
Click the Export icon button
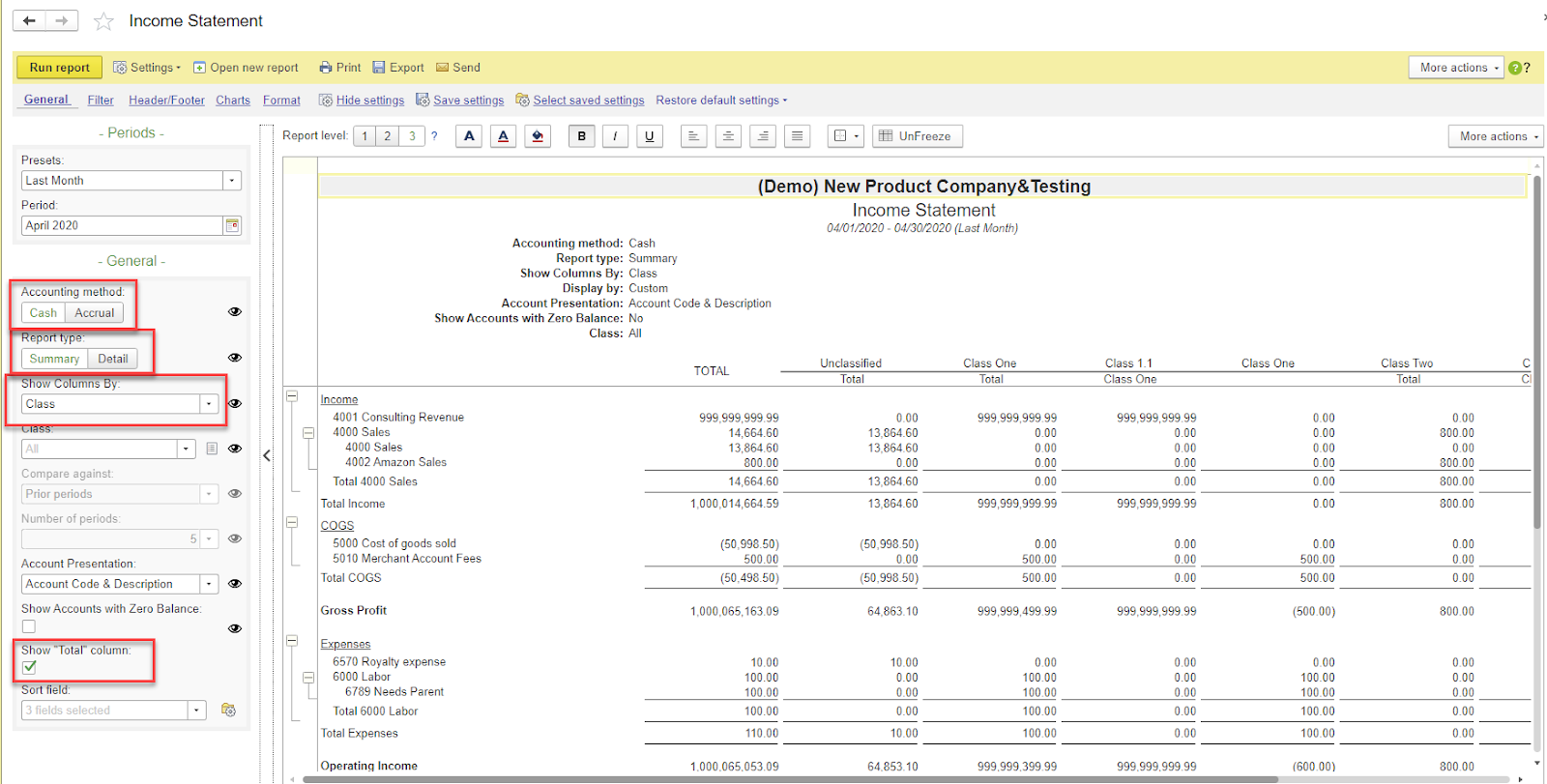(397, 68)
